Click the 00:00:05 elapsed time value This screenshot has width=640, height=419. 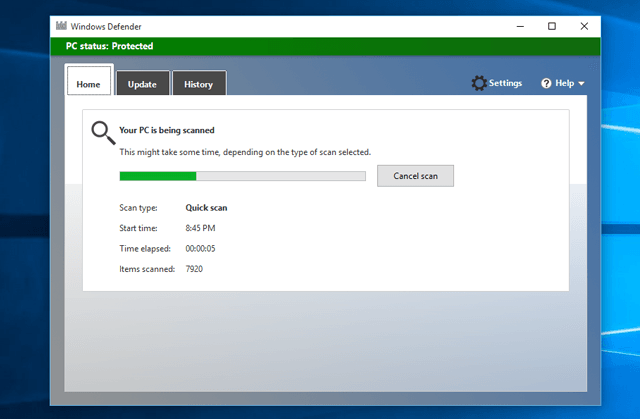tap(200, 248)
